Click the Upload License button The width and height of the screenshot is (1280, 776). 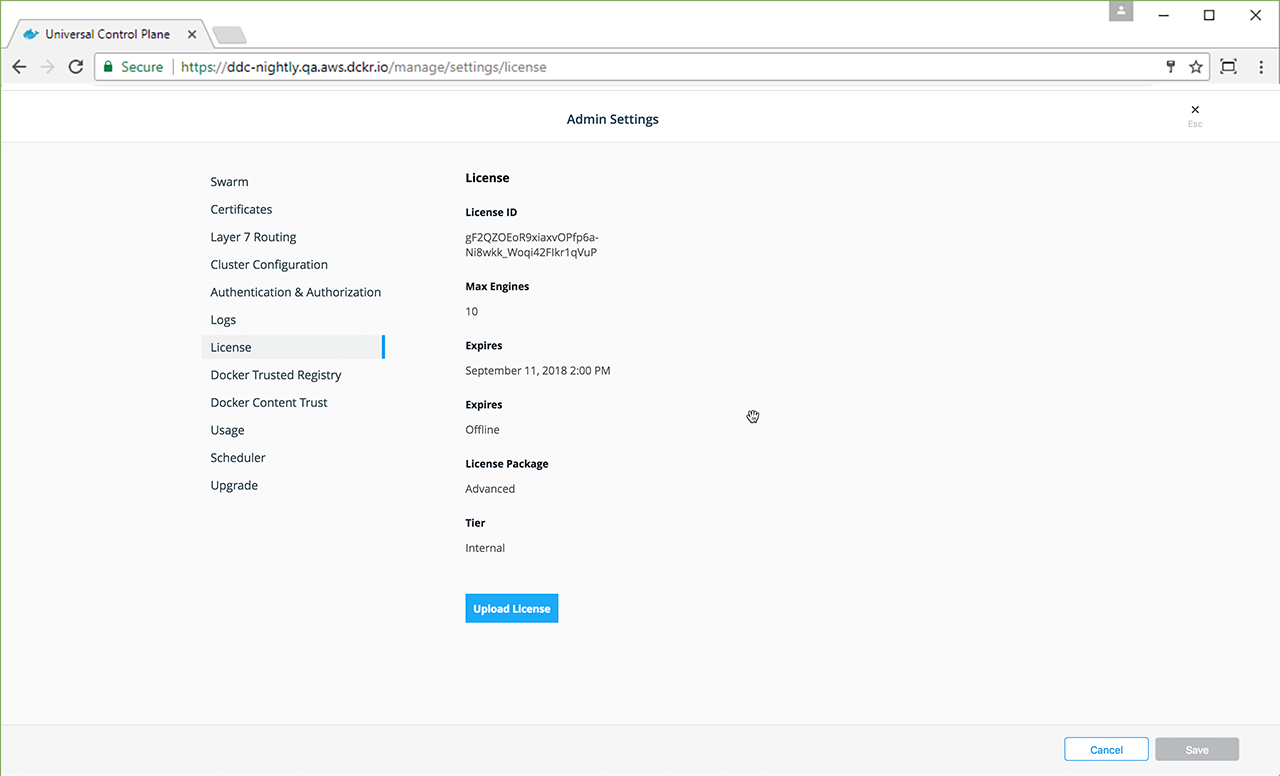[511, 609]
